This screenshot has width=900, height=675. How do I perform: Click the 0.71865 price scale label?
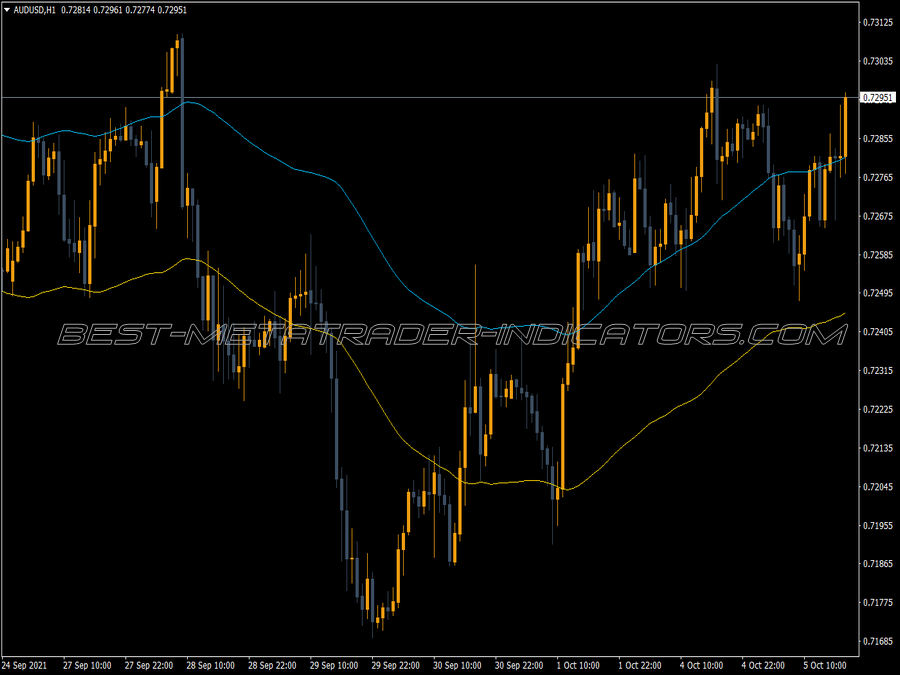click(878, 564)
